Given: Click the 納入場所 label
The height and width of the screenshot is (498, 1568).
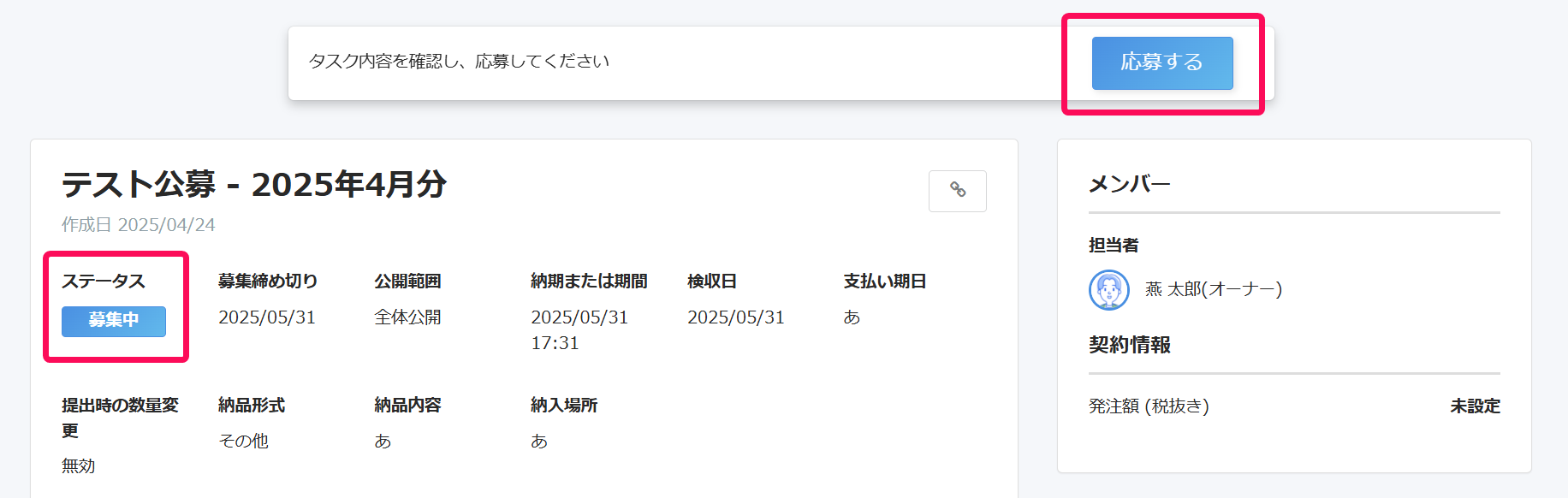Looking at the screenshot, I should (564, 406).
